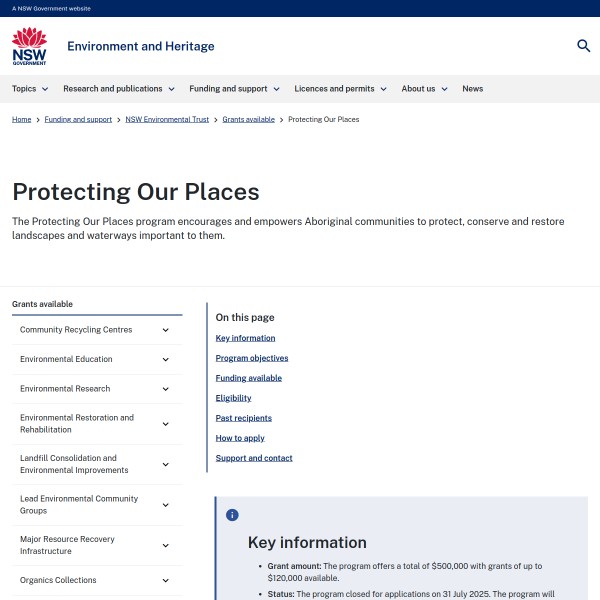Expand Landfill Consolidation section chevron
Viewport: 600px width, 600px height.
point(166,464)
